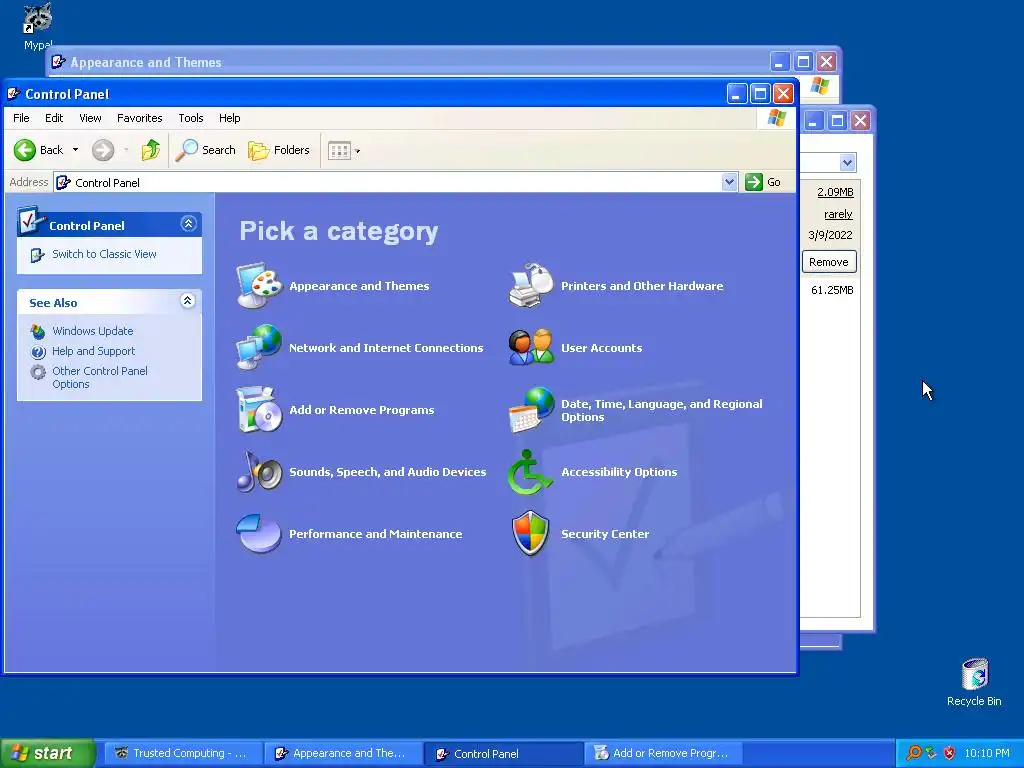1024x768 pixels.
Task: Open dropdown in Add or Remove Programs window
Action: pyautogui.click(x=847, y=162)
